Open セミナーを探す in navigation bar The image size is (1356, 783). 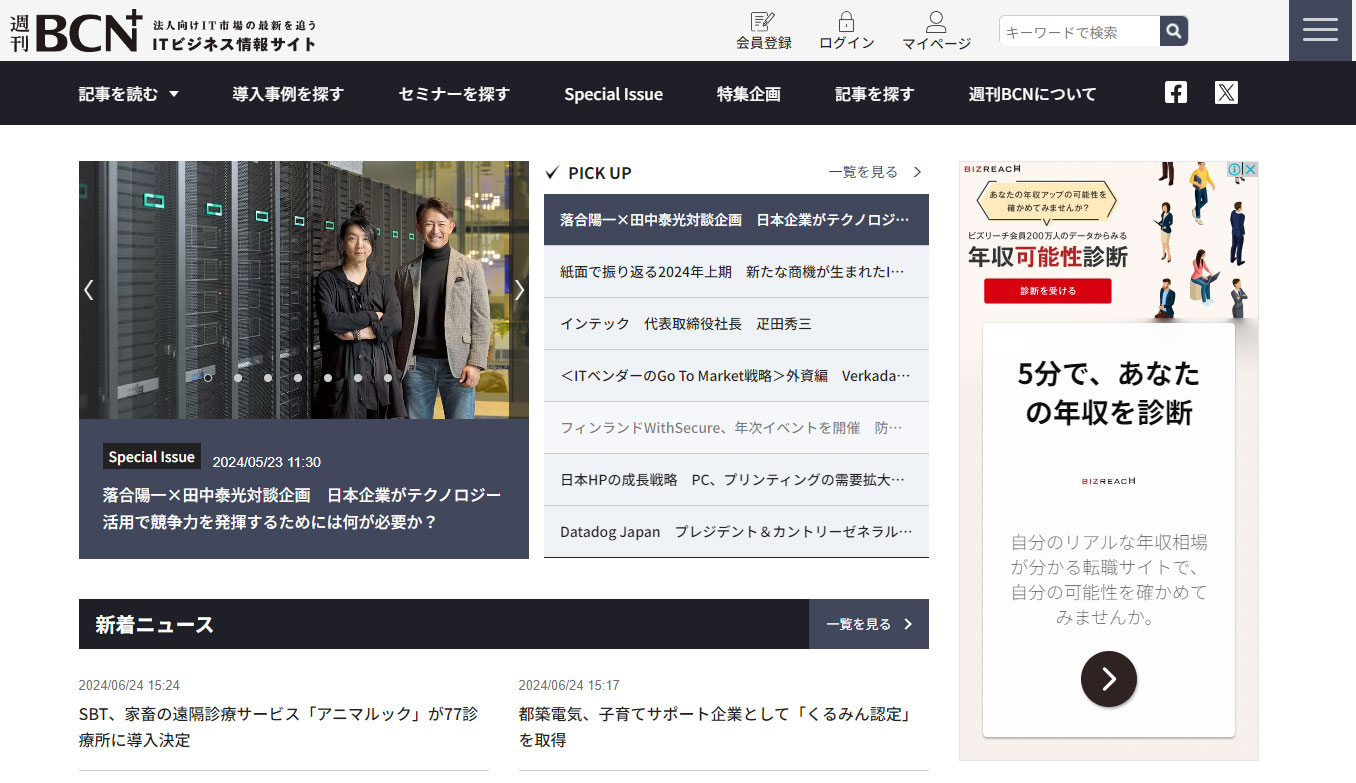[454, 94]
